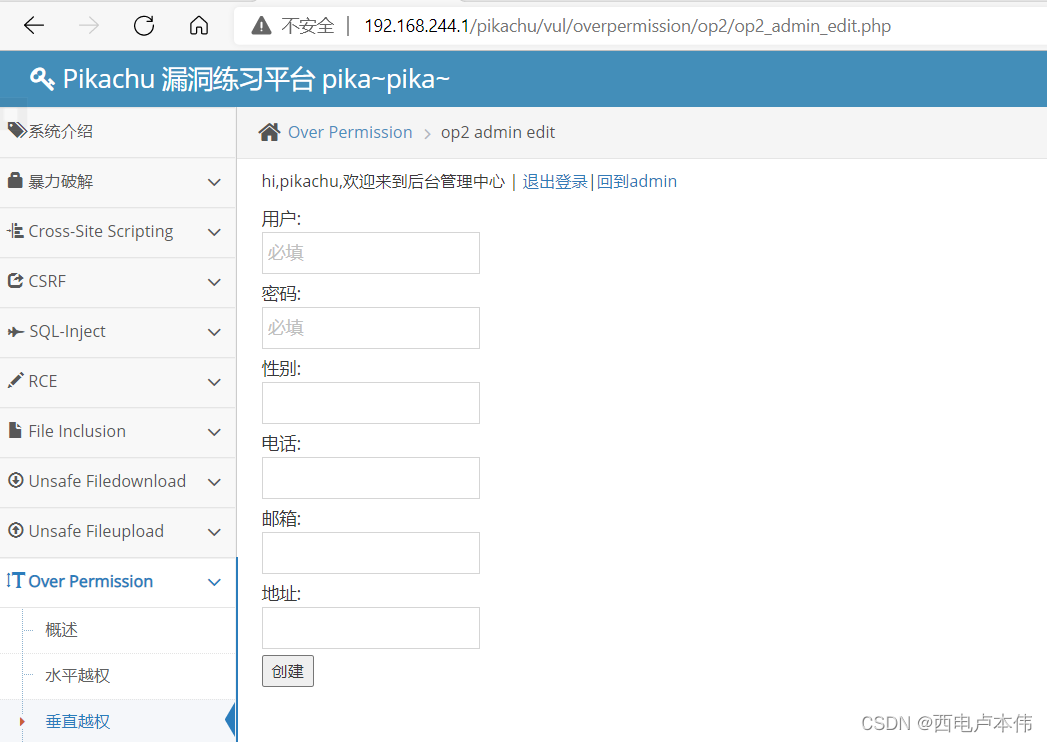Click the 回到admin link

pyautogui.click(x=636, y=182)
